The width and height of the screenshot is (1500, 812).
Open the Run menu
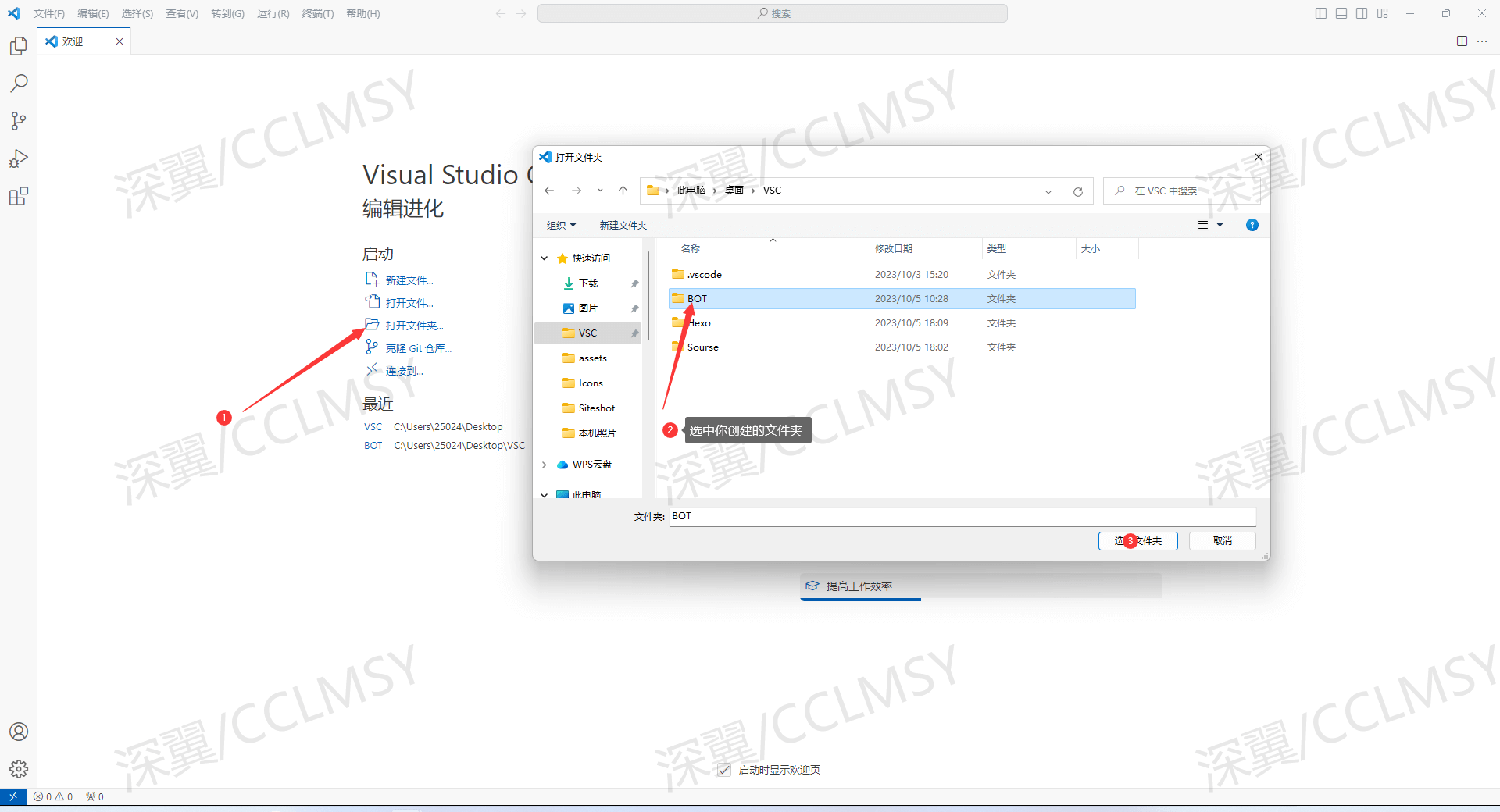pos(273,13)
